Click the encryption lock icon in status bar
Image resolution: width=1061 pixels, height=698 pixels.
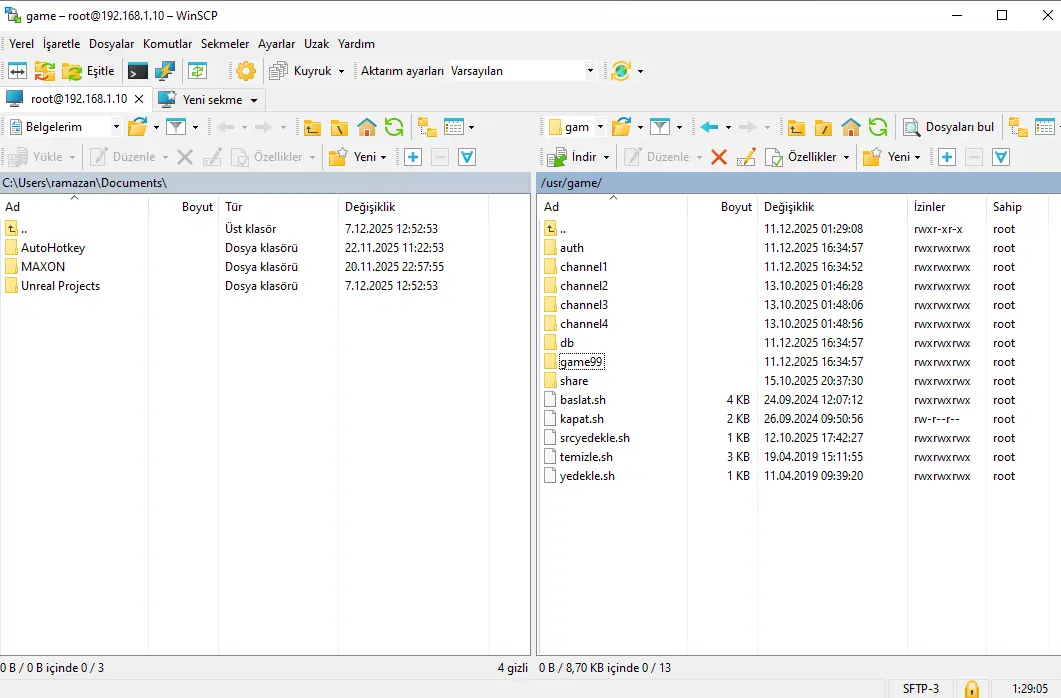click(x=971, y=688)
